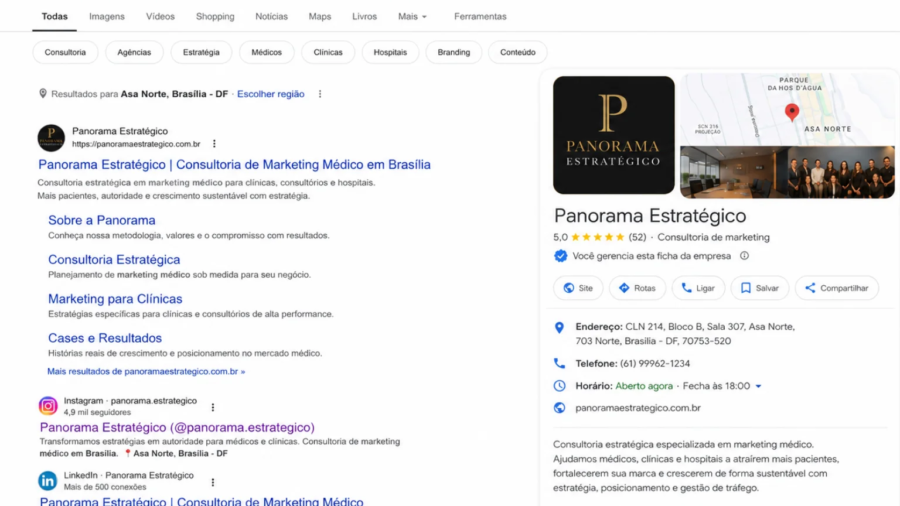
Task: Select the Conteúdo filter chip
Action: pyautogui.click(x=518, y=52)
